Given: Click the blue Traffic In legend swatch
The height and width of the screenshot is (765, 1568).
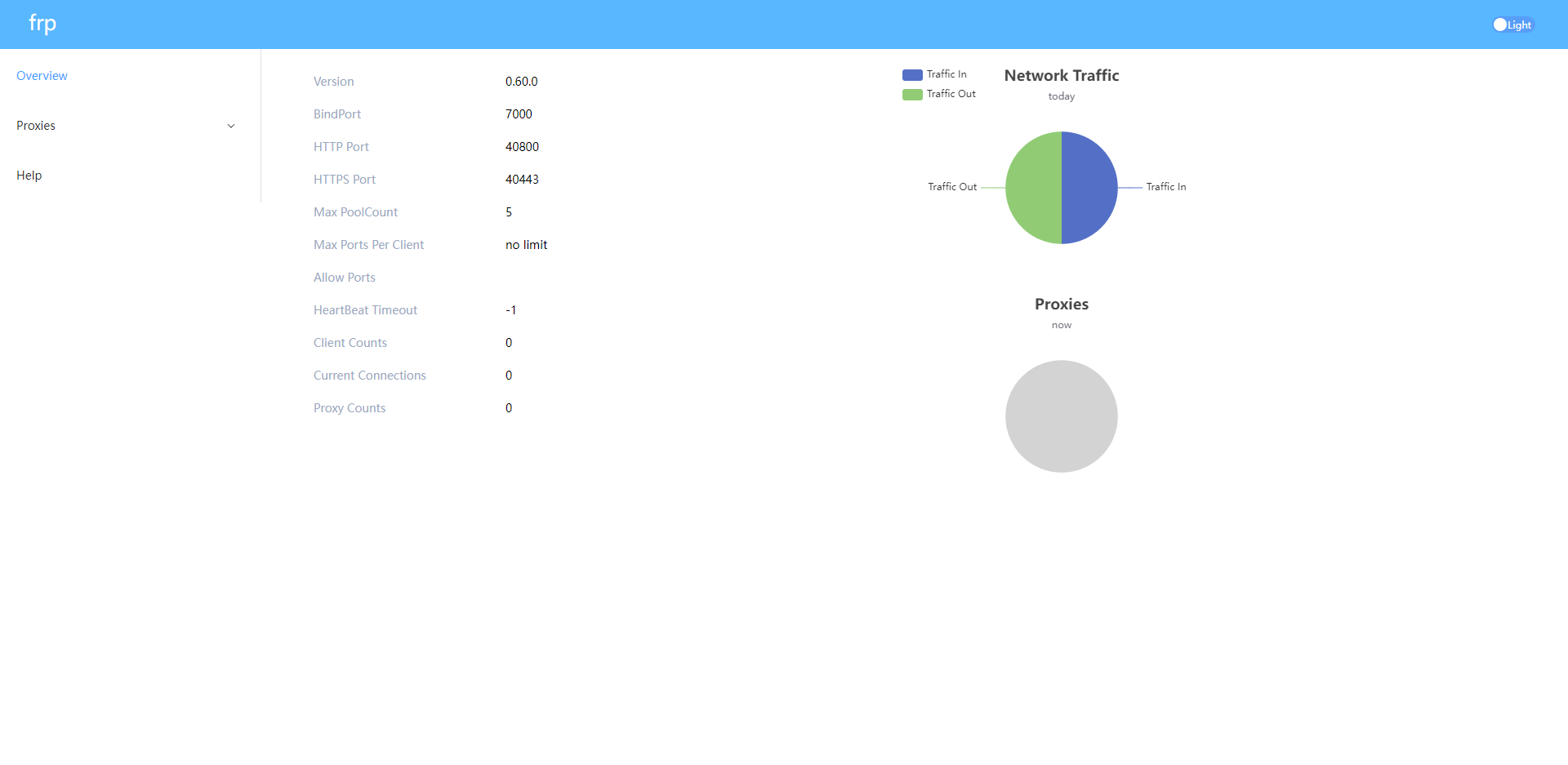Looking at the screenshot, I should click(x=912, y=74).
